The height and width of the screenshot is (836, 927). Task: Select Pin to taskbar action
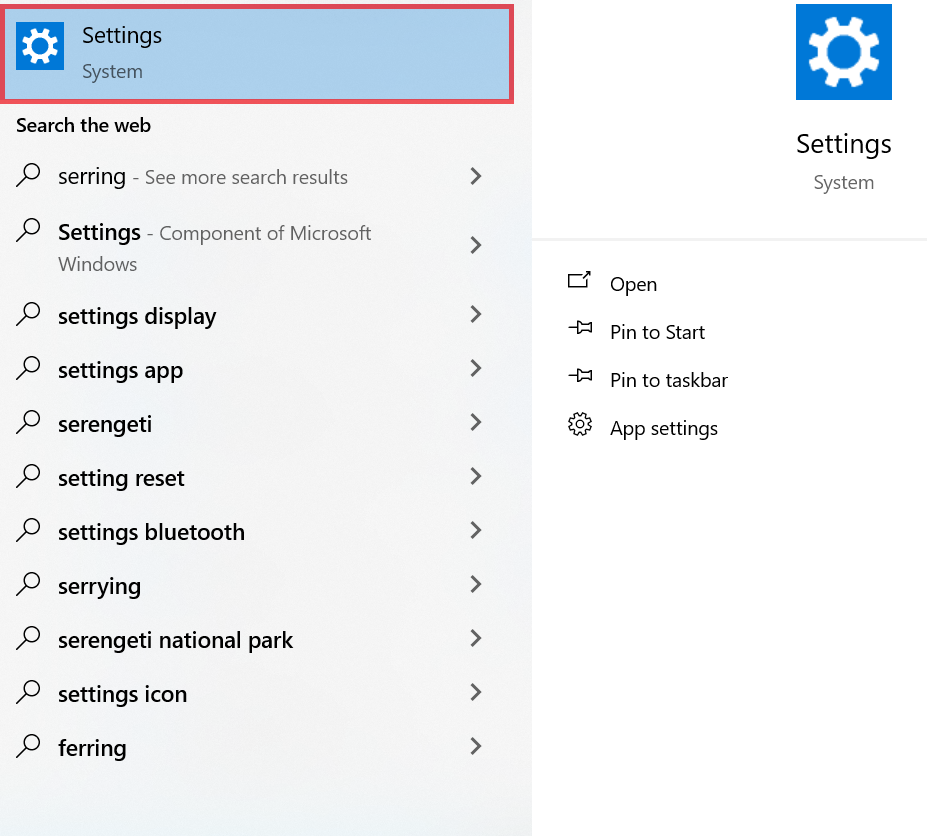[x=669, y=380]
